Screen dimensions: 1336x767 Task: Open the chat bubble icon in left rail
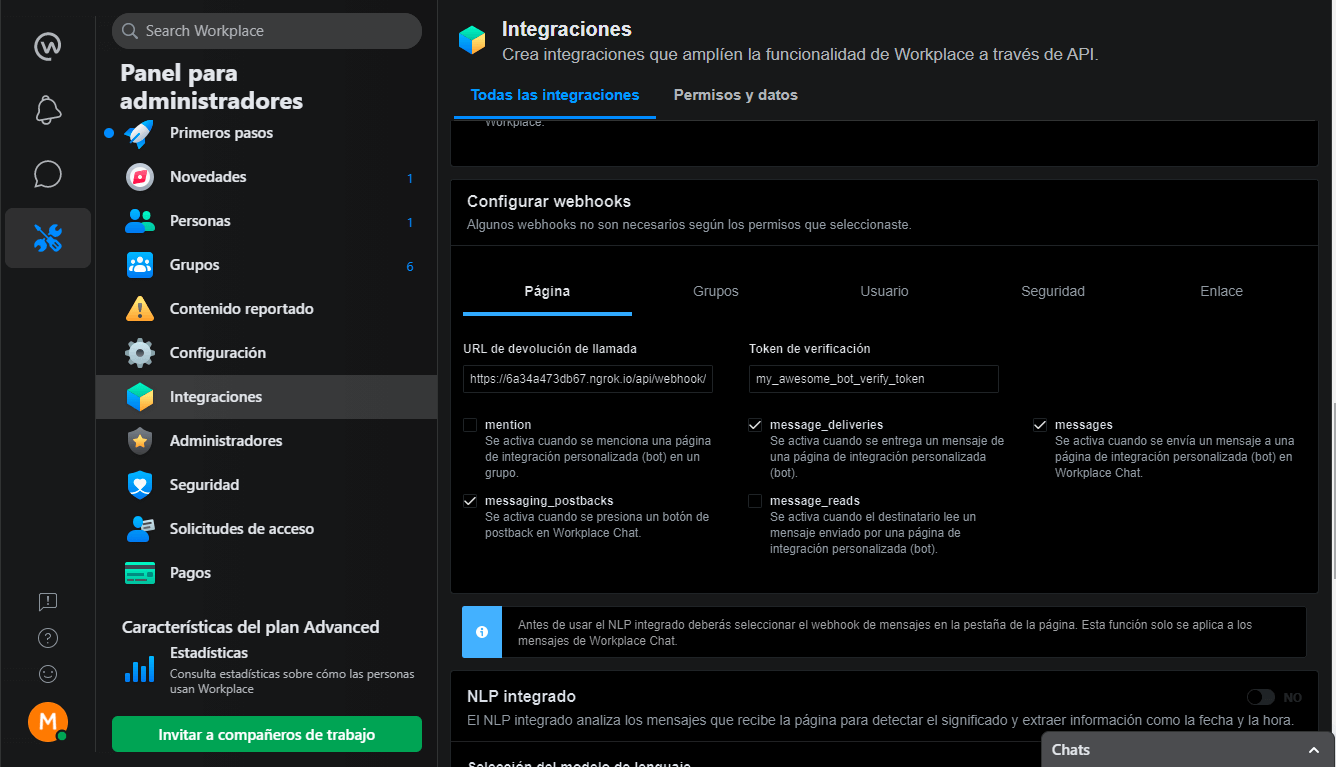pyautogui.click(x=48, y=174)
